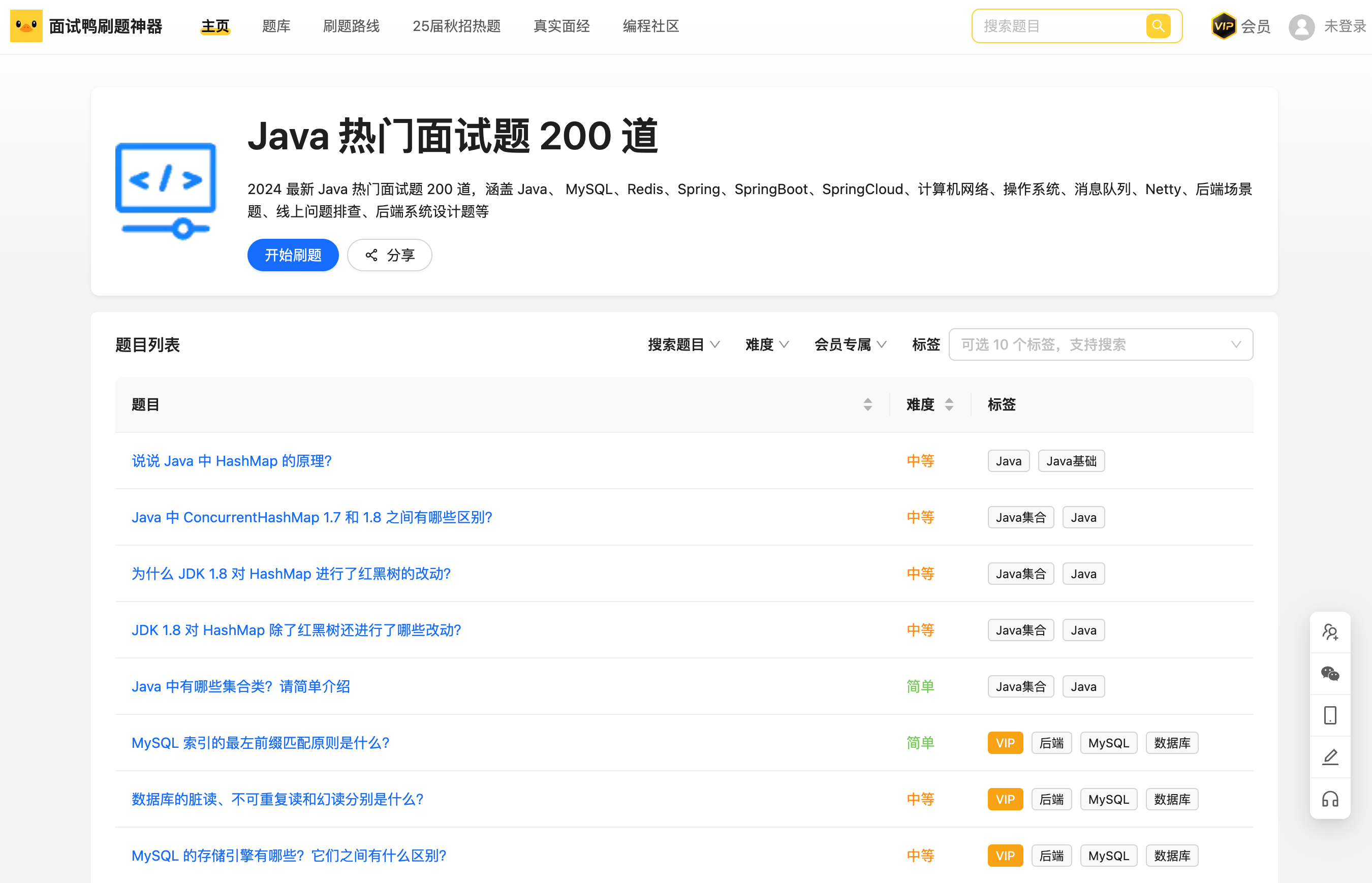Expand the 难度 filter dropdown

point(767,344)
